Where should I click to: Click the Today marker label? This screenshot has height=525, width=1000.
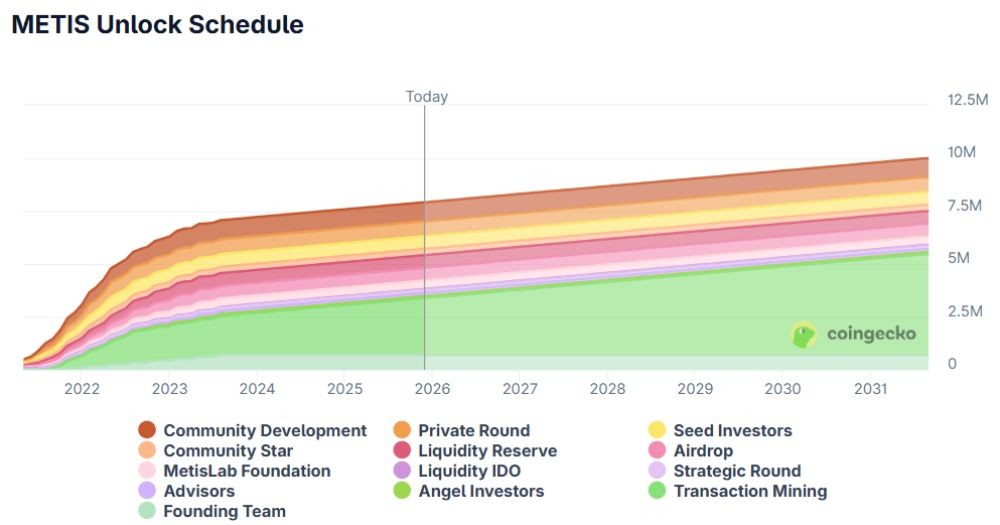[x=426, y=97]
